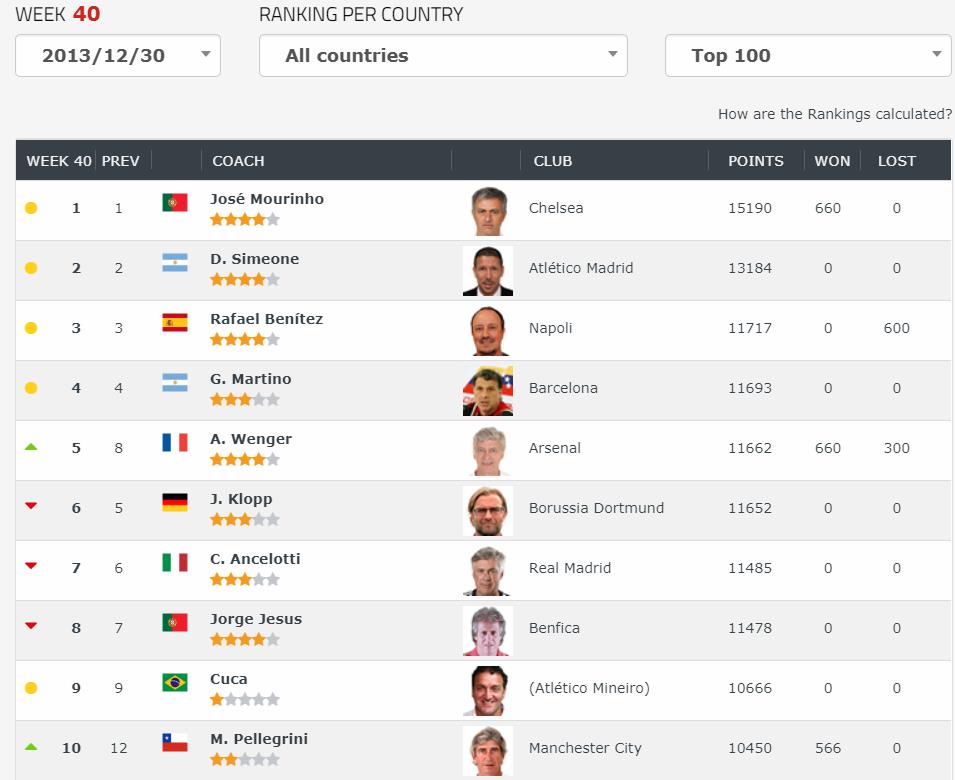The height and width of the screenshot is (780, 955).
Task: Click the Argentina flag next to D. Simeone
Action: pyautogui.click(x=175, y=262)
